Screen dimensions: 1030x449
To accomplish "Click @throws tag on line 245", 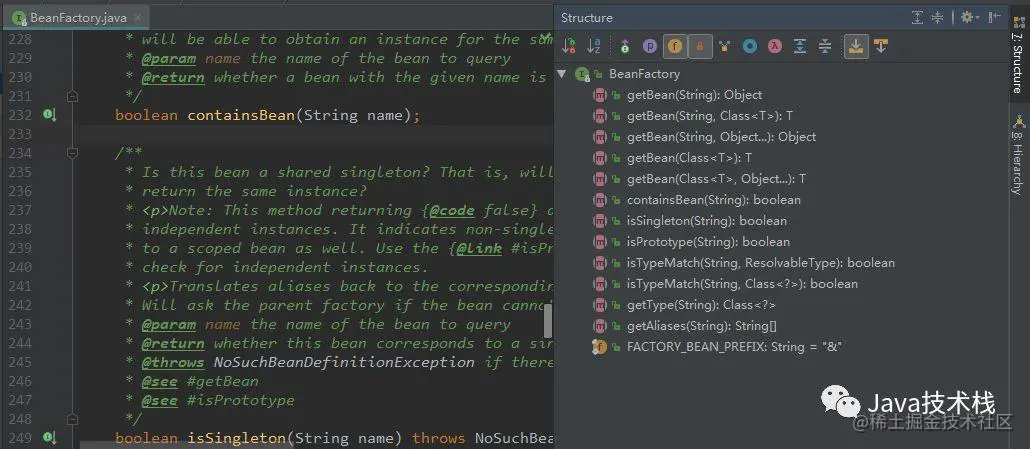I will (x=173, y=362).
